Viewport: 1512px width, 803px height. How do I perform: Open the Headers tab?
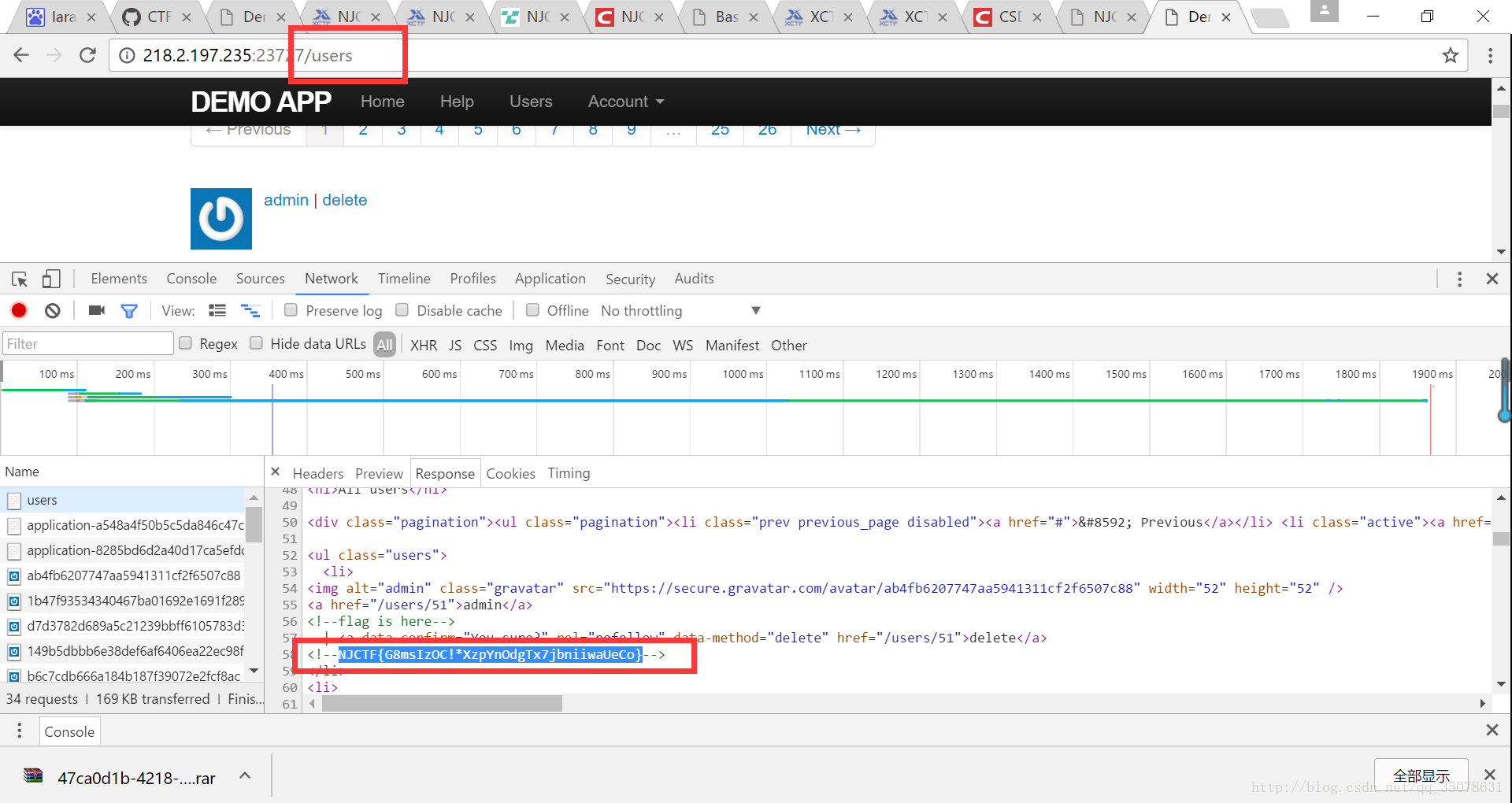[318, 473]
